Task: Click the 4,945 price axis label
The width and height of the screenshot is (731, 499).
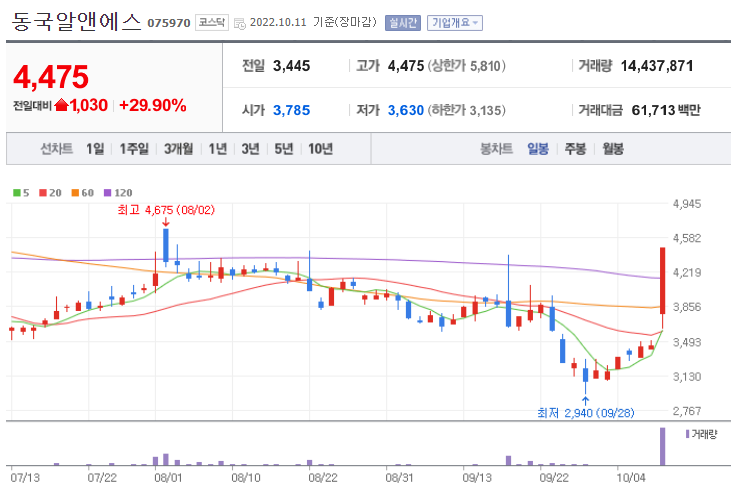Action: 687,204
